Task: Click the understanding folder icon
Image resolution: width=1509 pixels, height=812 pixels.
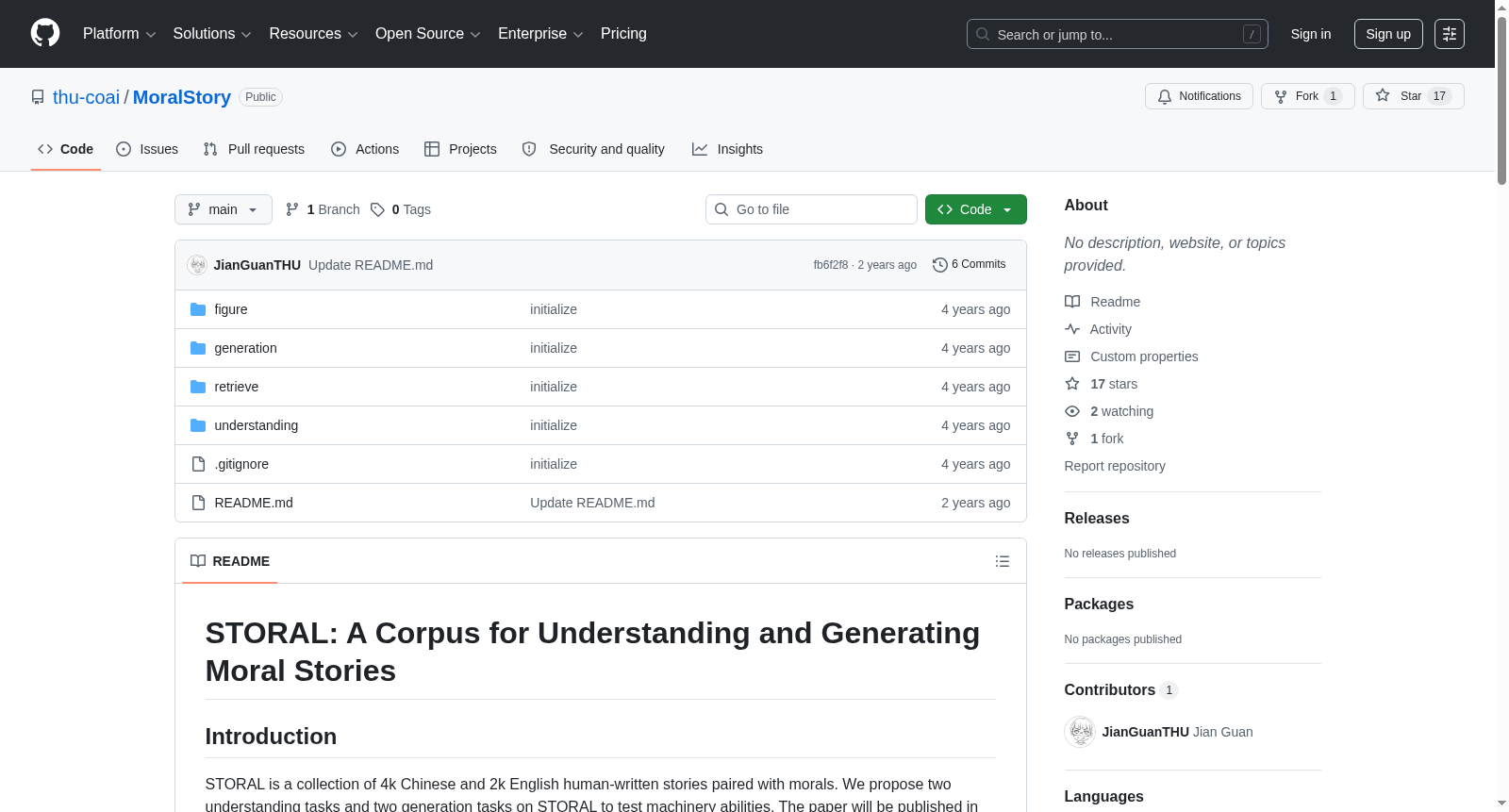Action: click(198, 425)
